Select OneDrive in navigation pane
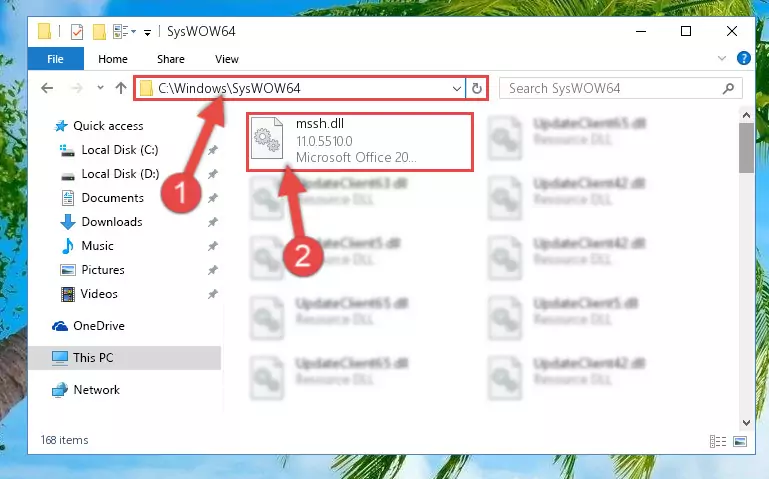The height and width of the screenshot is (479, 769). pos(88,326)
